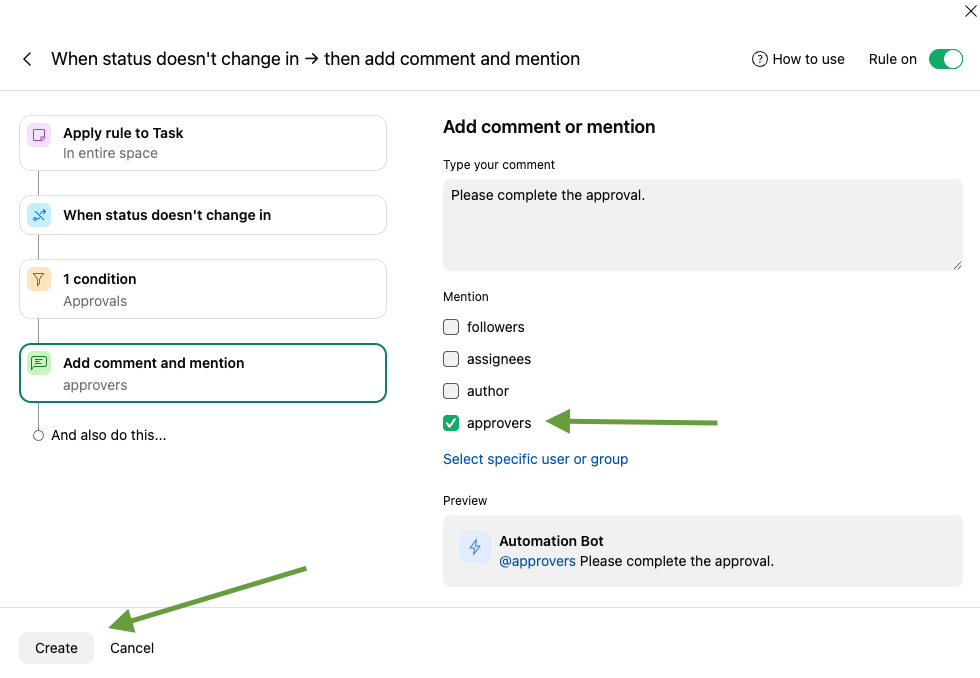
Task: Click the purple task icon
Action: (39, 134)
